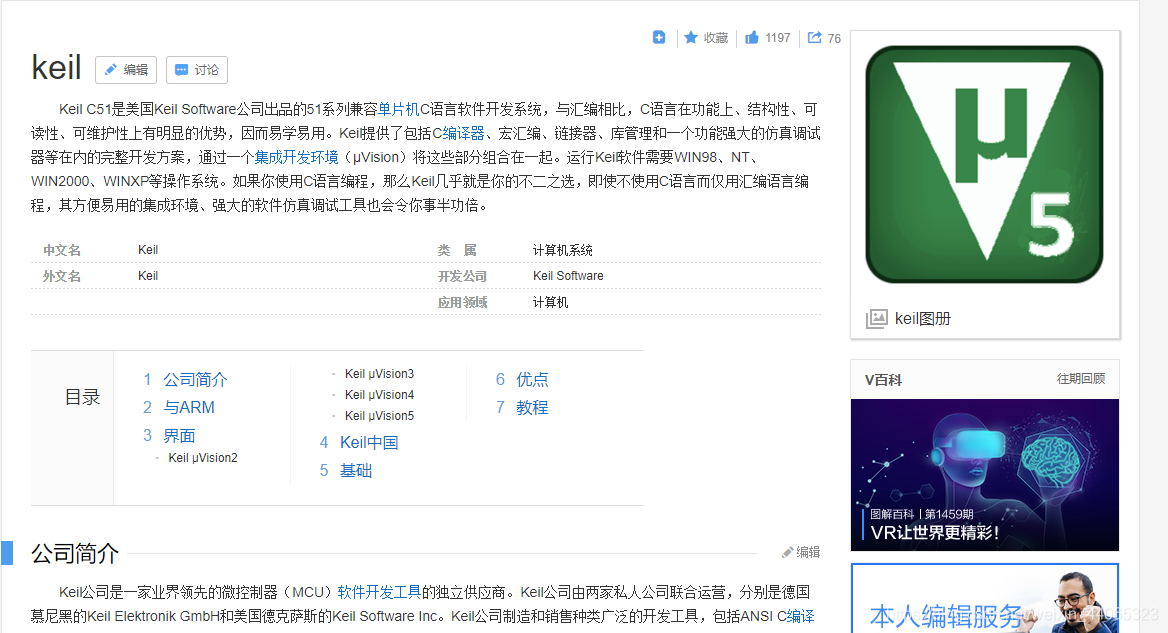Click the like count 1197
The height and width of the screenshot is (633, 1168).
778,38
